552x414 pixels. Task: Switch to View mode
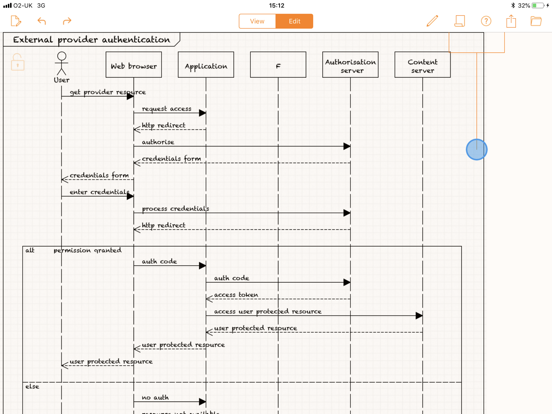pos(257,21)
